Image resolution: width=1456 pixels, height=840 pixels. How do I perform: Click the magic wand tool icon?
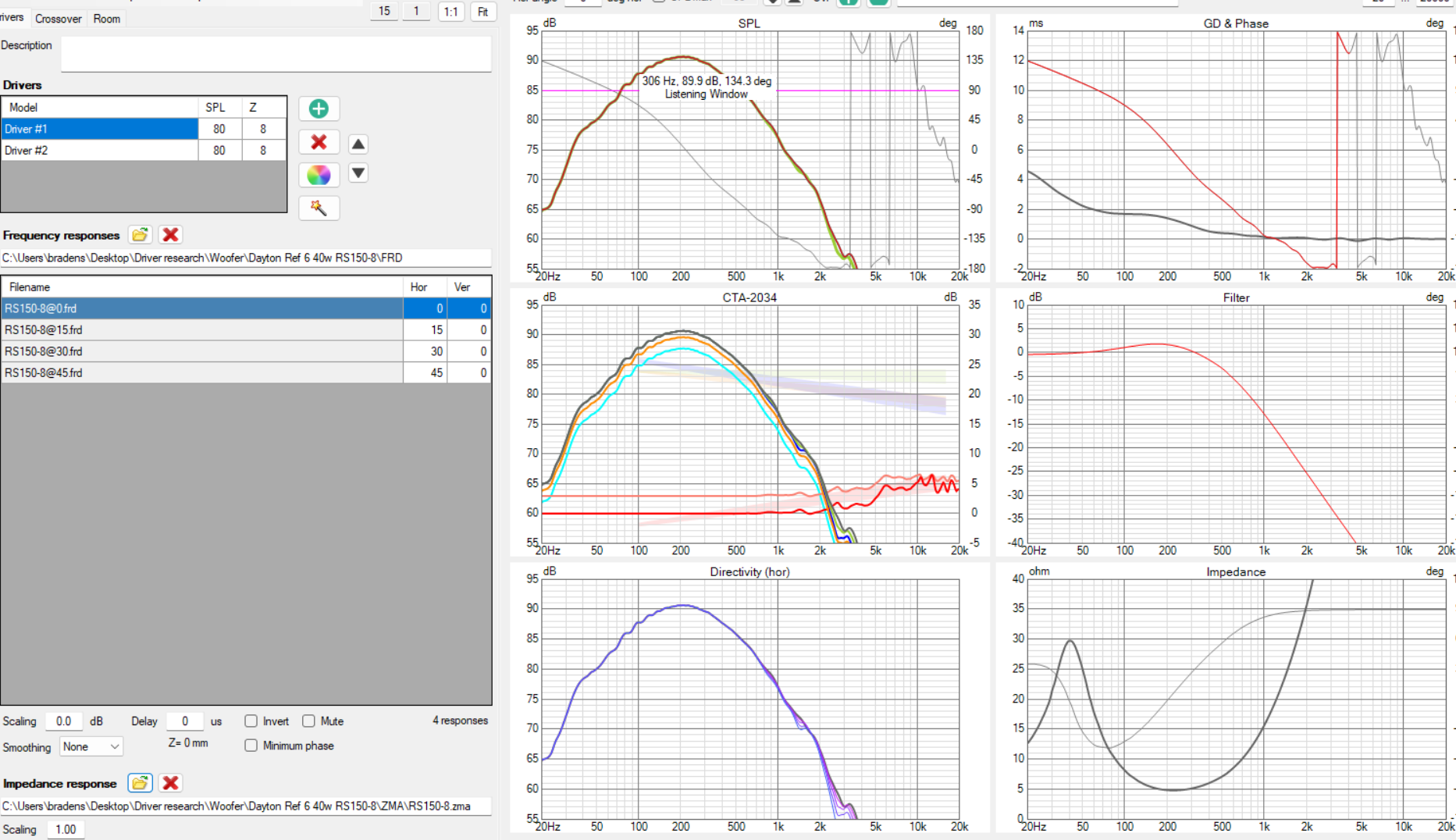point(319,208)
